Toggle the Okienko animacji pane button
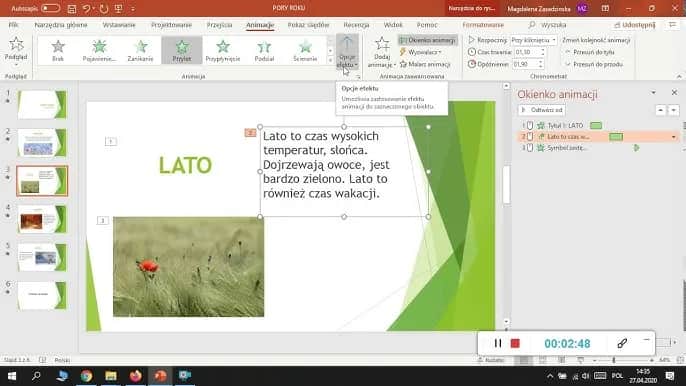The image size is (686, 386). coord(428,40)
